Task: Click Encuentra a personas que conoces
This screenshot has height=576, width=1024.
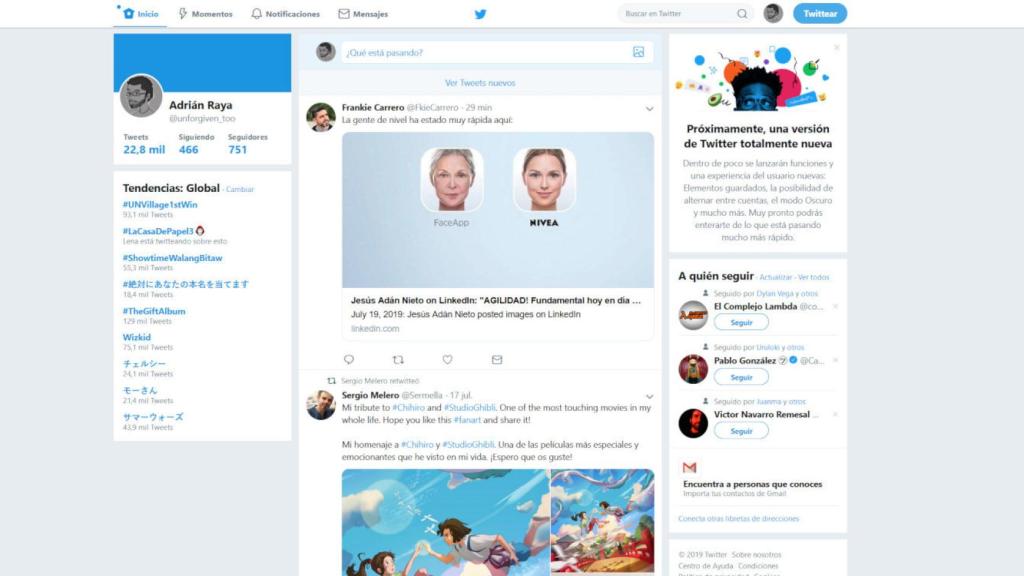Action: [x=752, y=484]
